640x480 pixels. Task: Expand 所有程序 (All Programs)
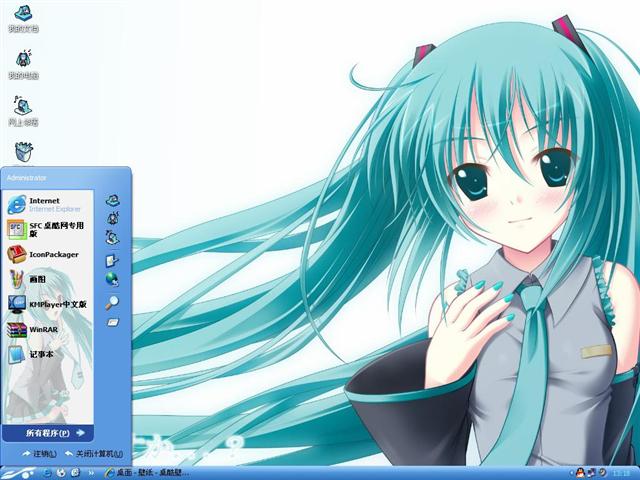click(48, 433)
